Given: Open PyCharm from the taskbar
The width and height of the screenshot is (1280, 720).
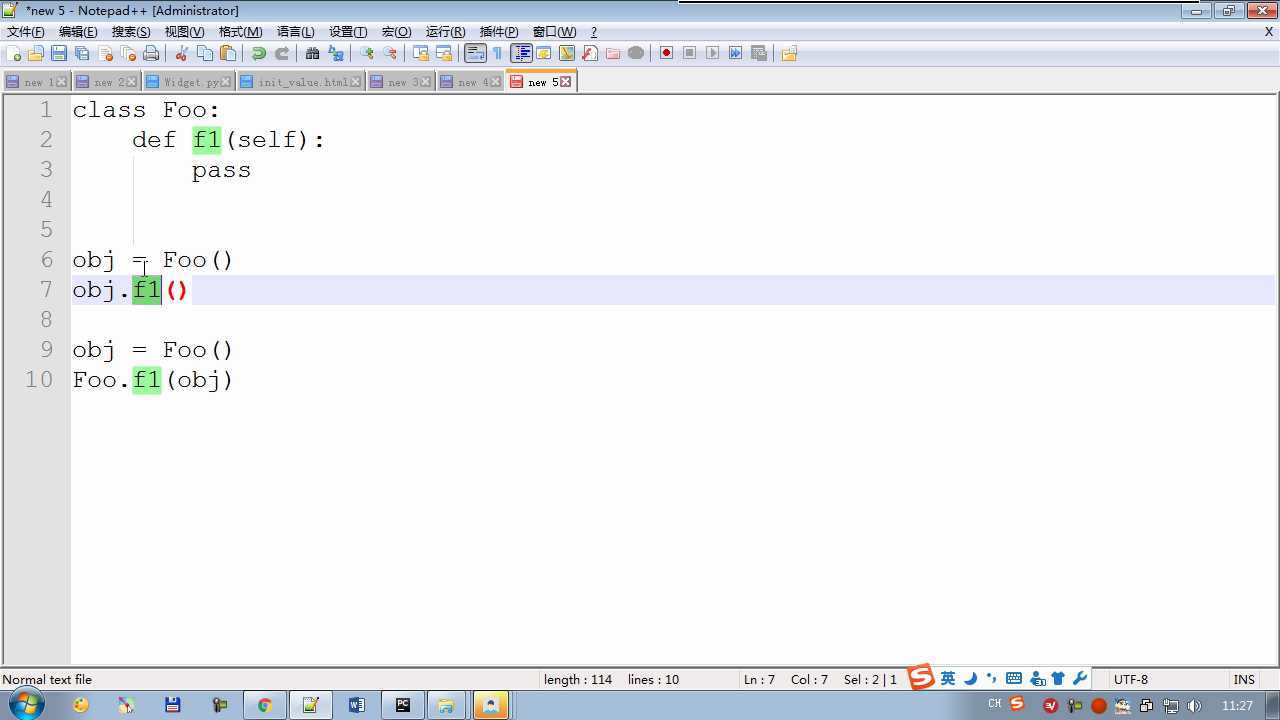Looking at the screenshot, I should 402,705.
